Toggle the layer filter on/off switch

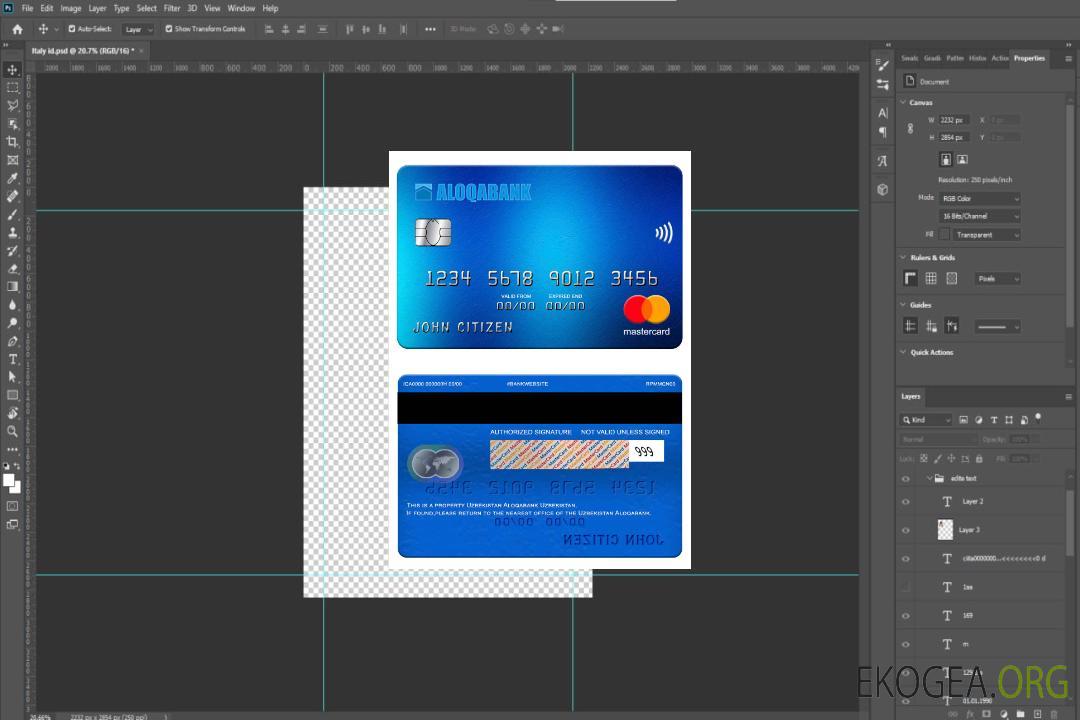[x=1038, y=418]
